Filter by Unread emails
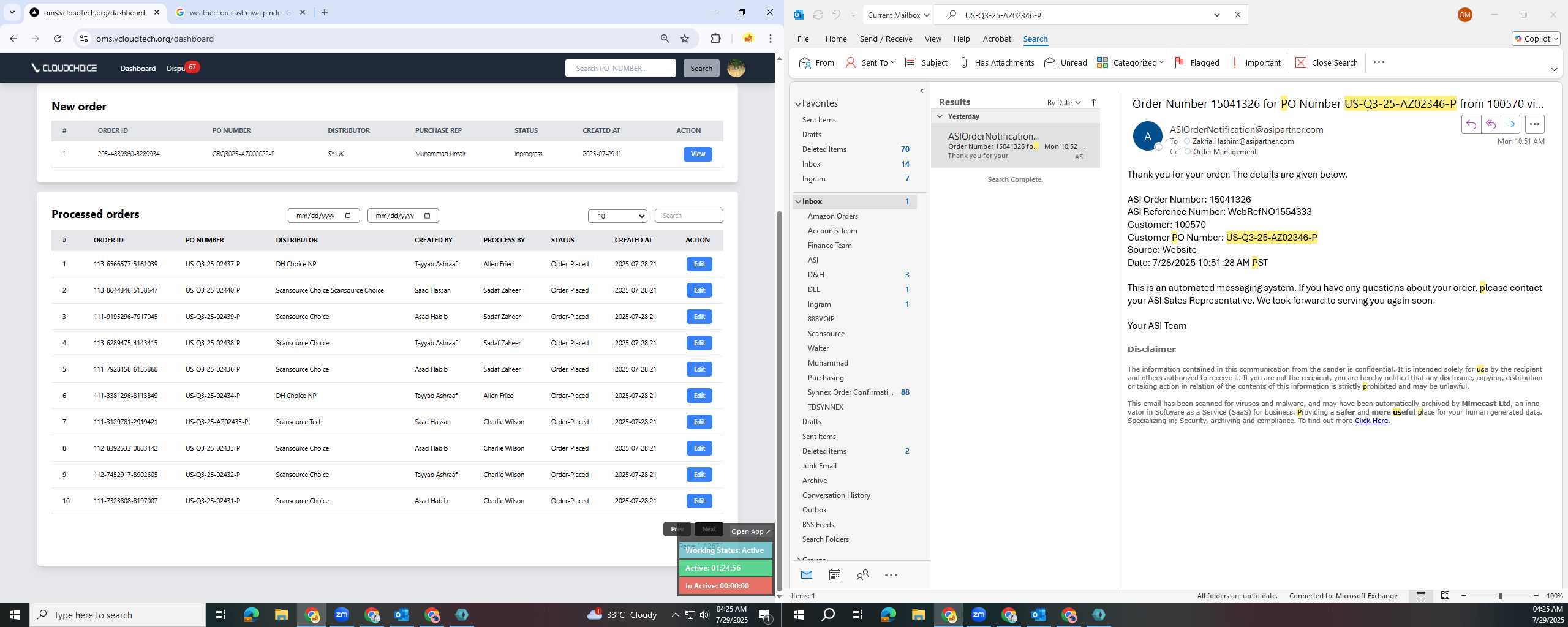Image resolution: width=1568 pixels, height=627 pixels. (x=1066, y=62)
